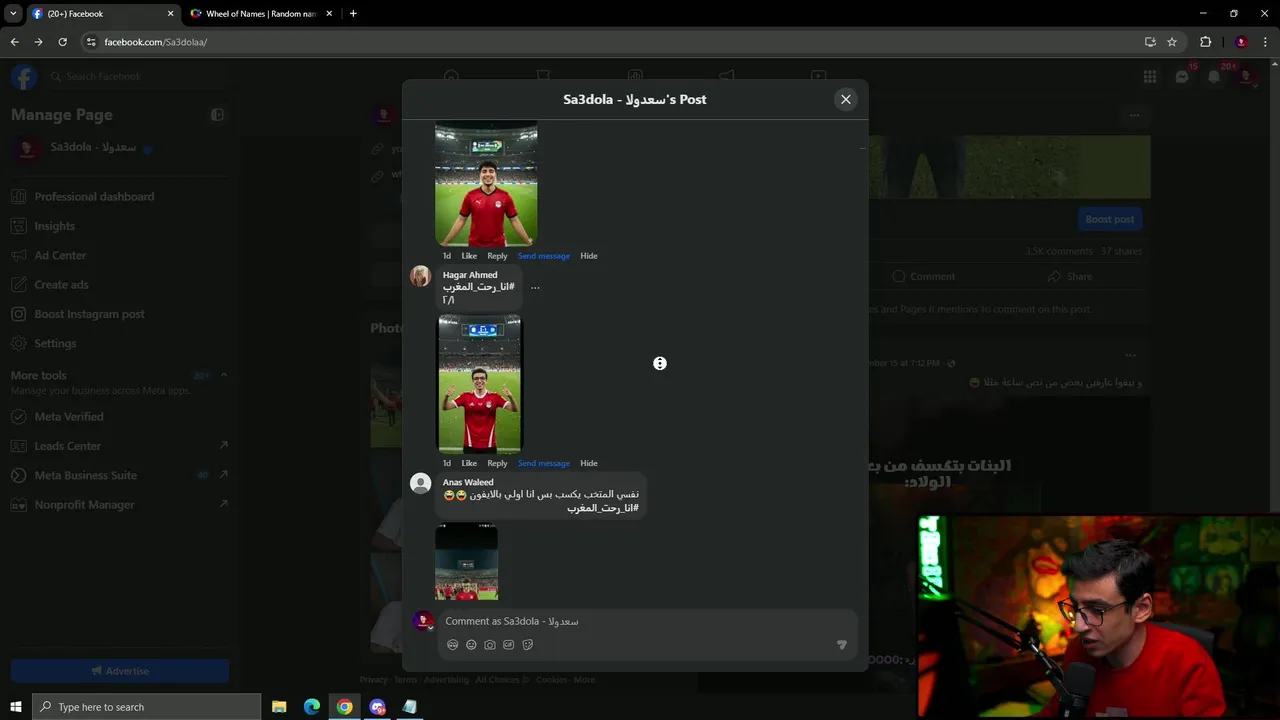1280x720 pixels.
Task: Open the sticker picker in comment box
Action: click(528, 645)
